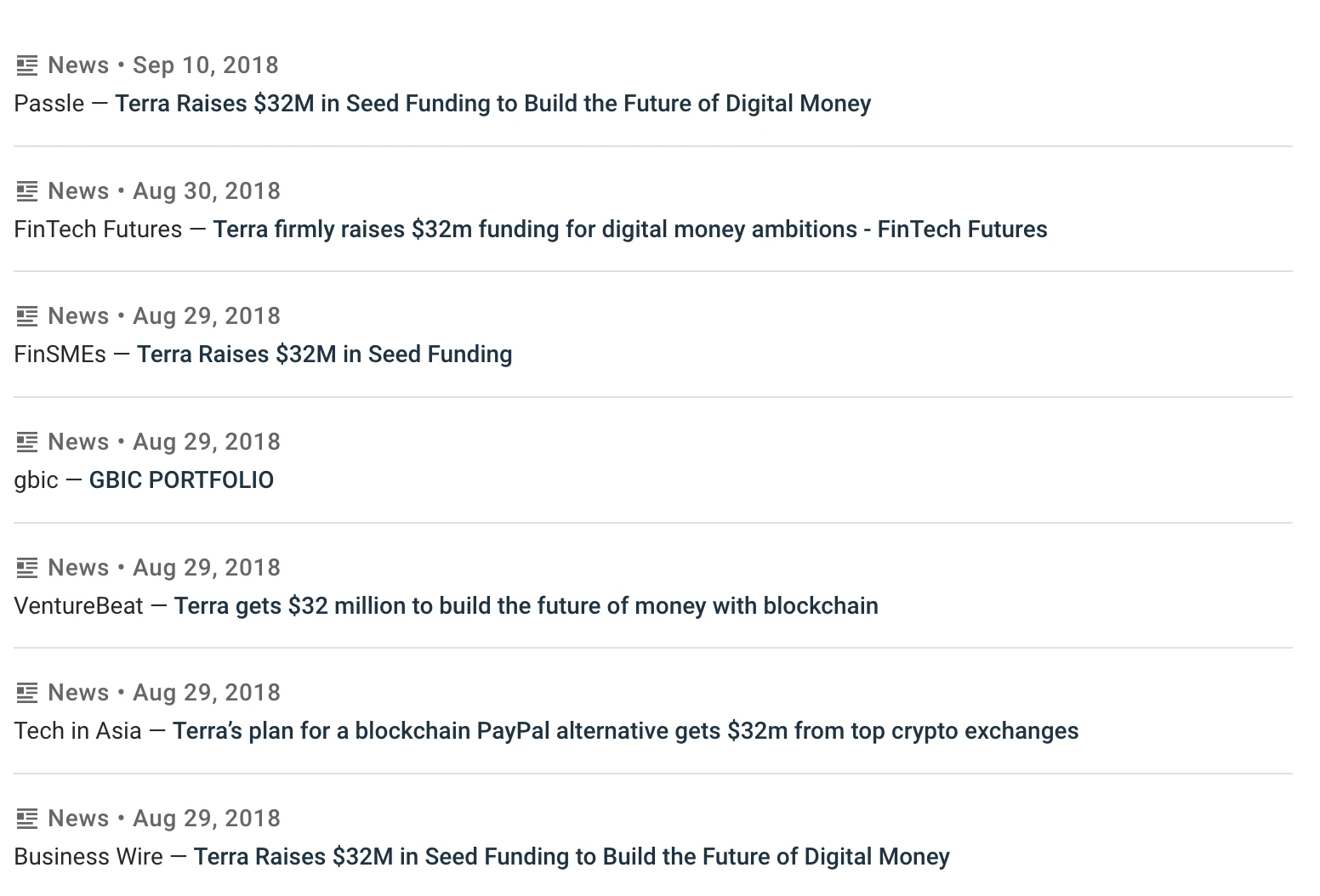Click the 'Business Wire' source label
The width and height of the screenshot is (1320, 896).
click(x=88, y=857)
